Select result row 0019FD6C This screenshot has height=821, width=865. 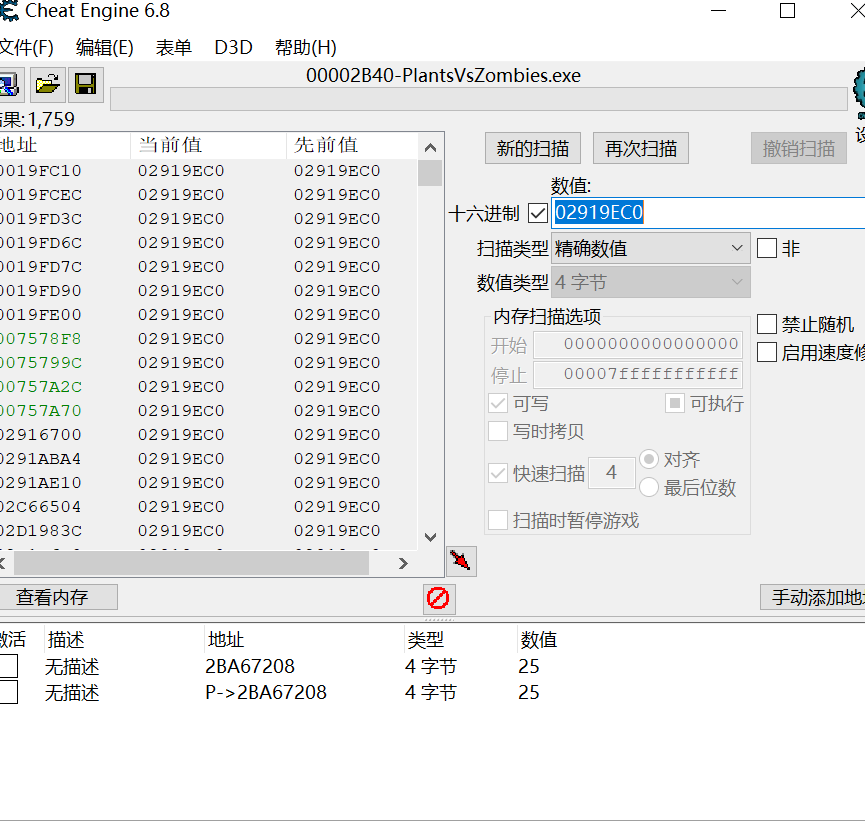tap(209, 243)
